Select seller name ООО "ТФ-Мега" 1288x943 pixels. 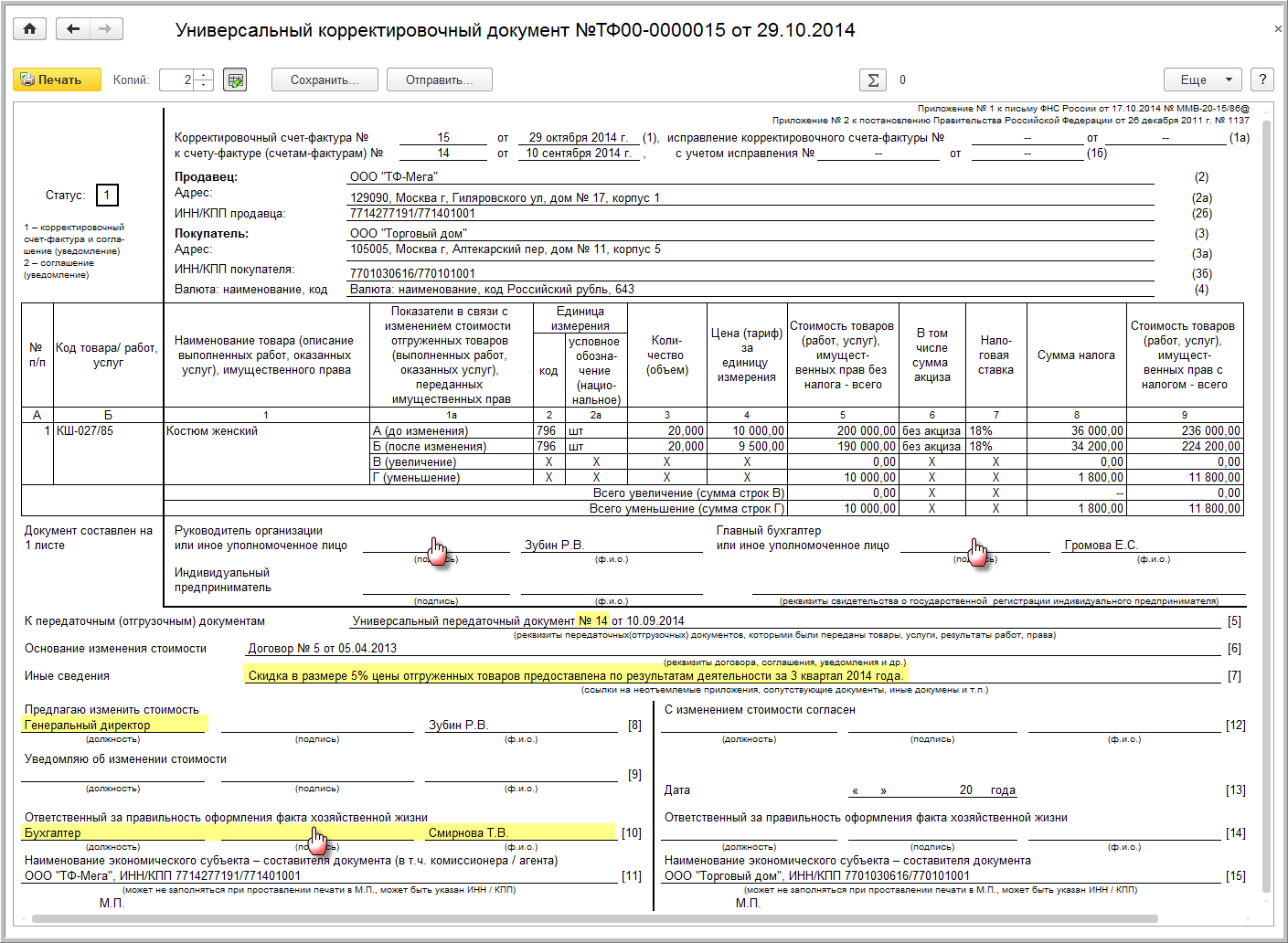[x=394, y=176]
